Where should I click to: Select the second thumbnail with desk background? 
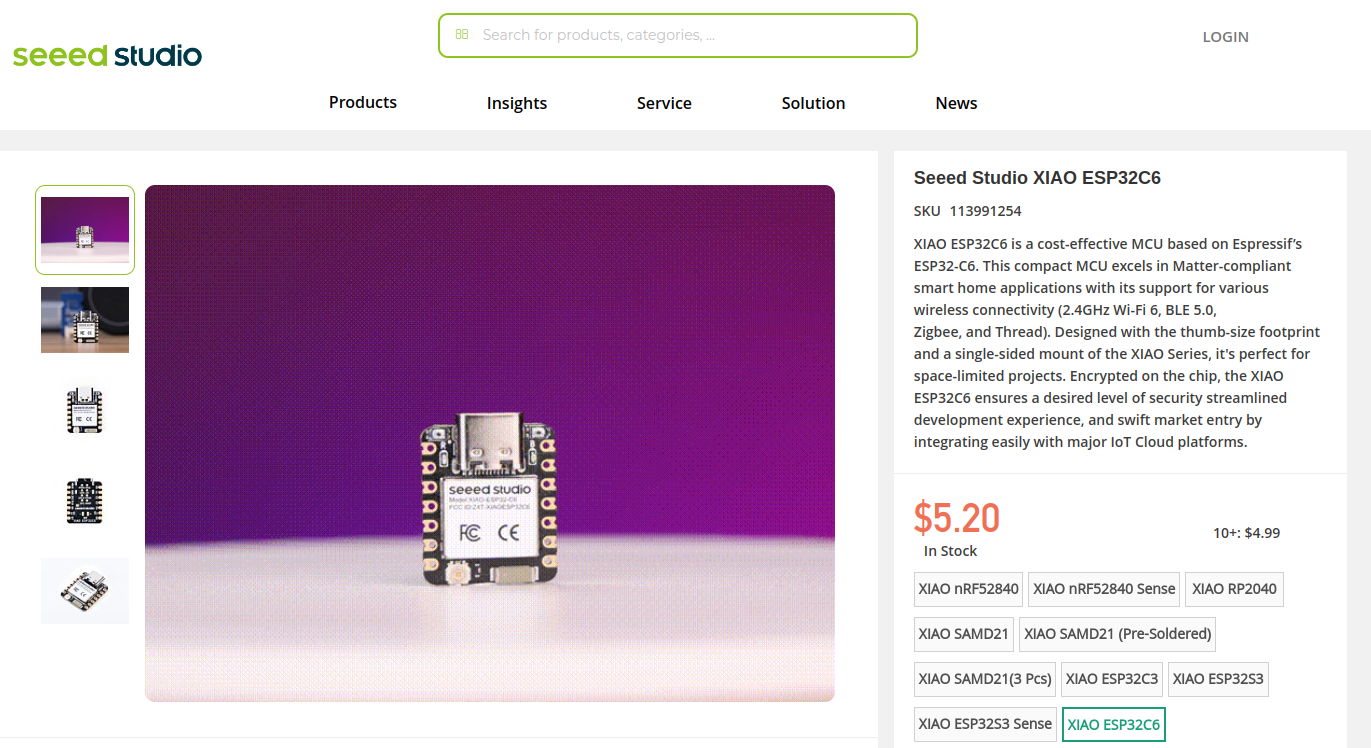pyautogui.click(x=85, y=320)
